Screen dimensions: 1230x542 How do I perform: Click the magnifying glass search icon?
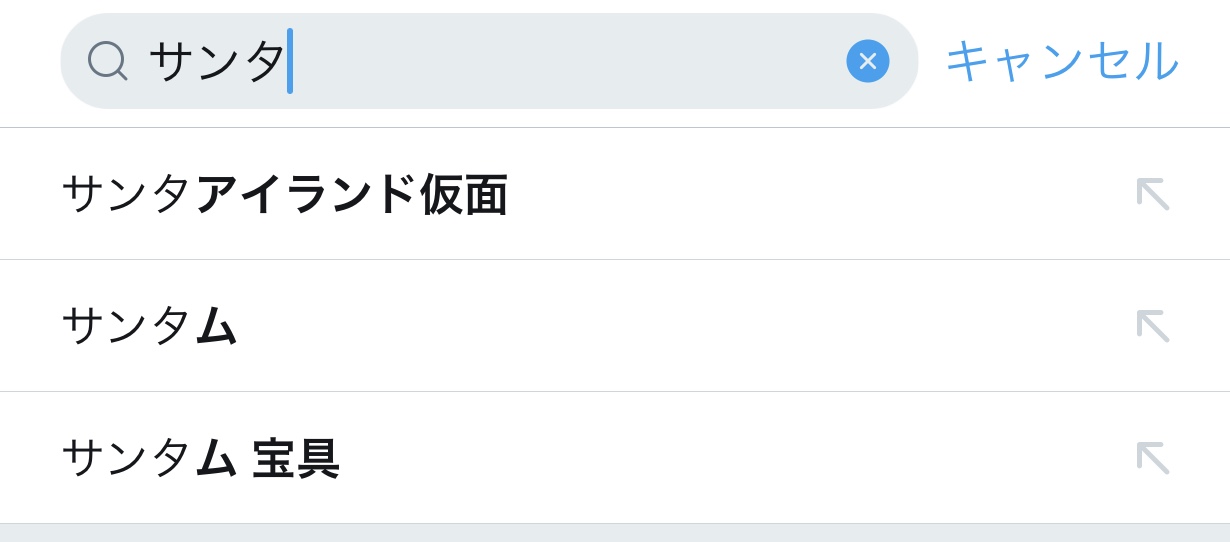click(x=107, y=60)
